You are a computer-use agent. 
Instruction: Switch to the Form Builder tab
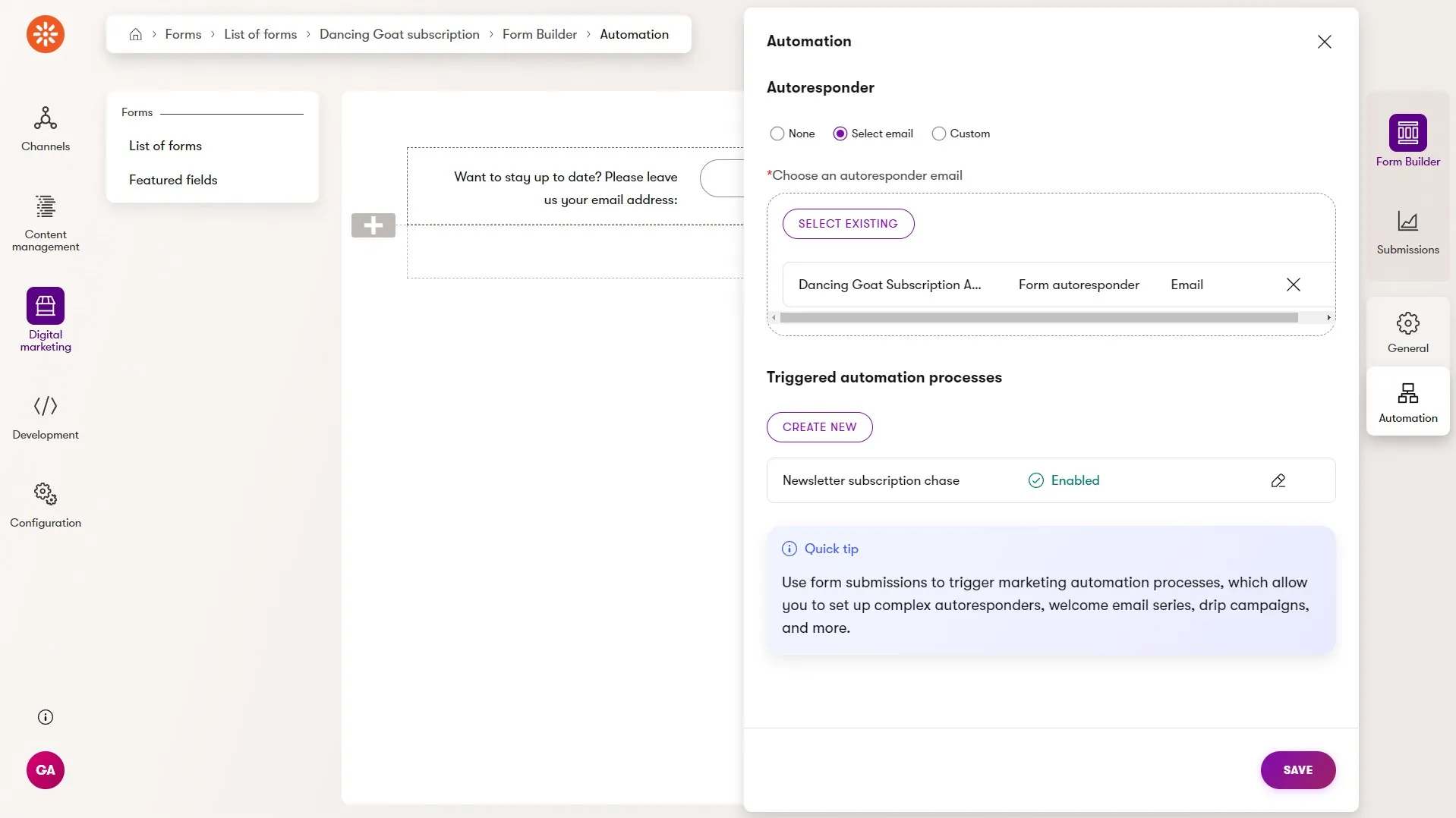pyautogui.click(x=1408, y=141)
